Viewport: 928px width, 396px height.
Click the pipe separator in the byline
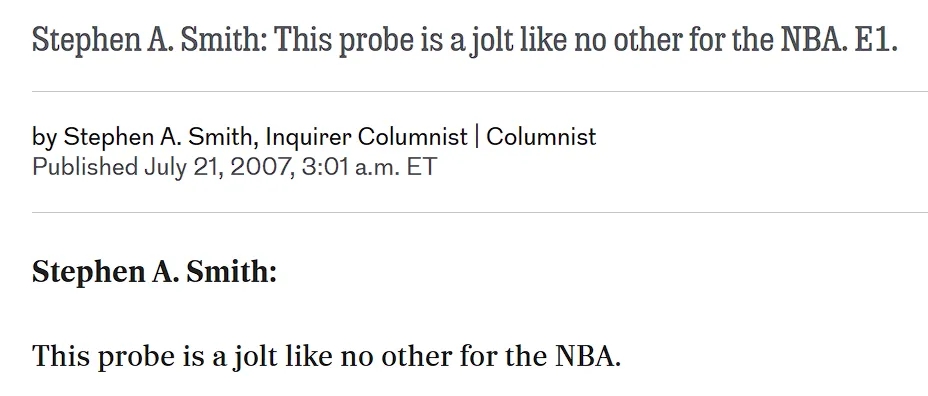477,137
